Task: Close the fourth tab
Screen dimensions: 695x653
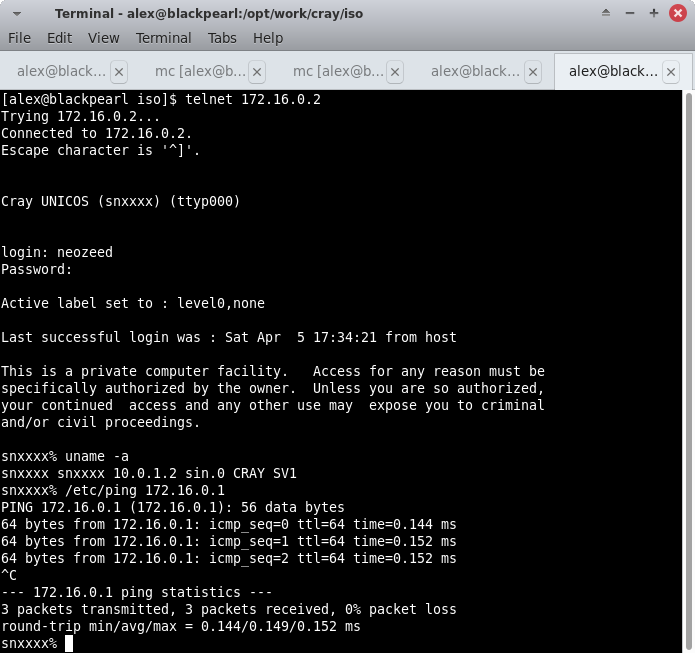Action: [x=533, y=72]
